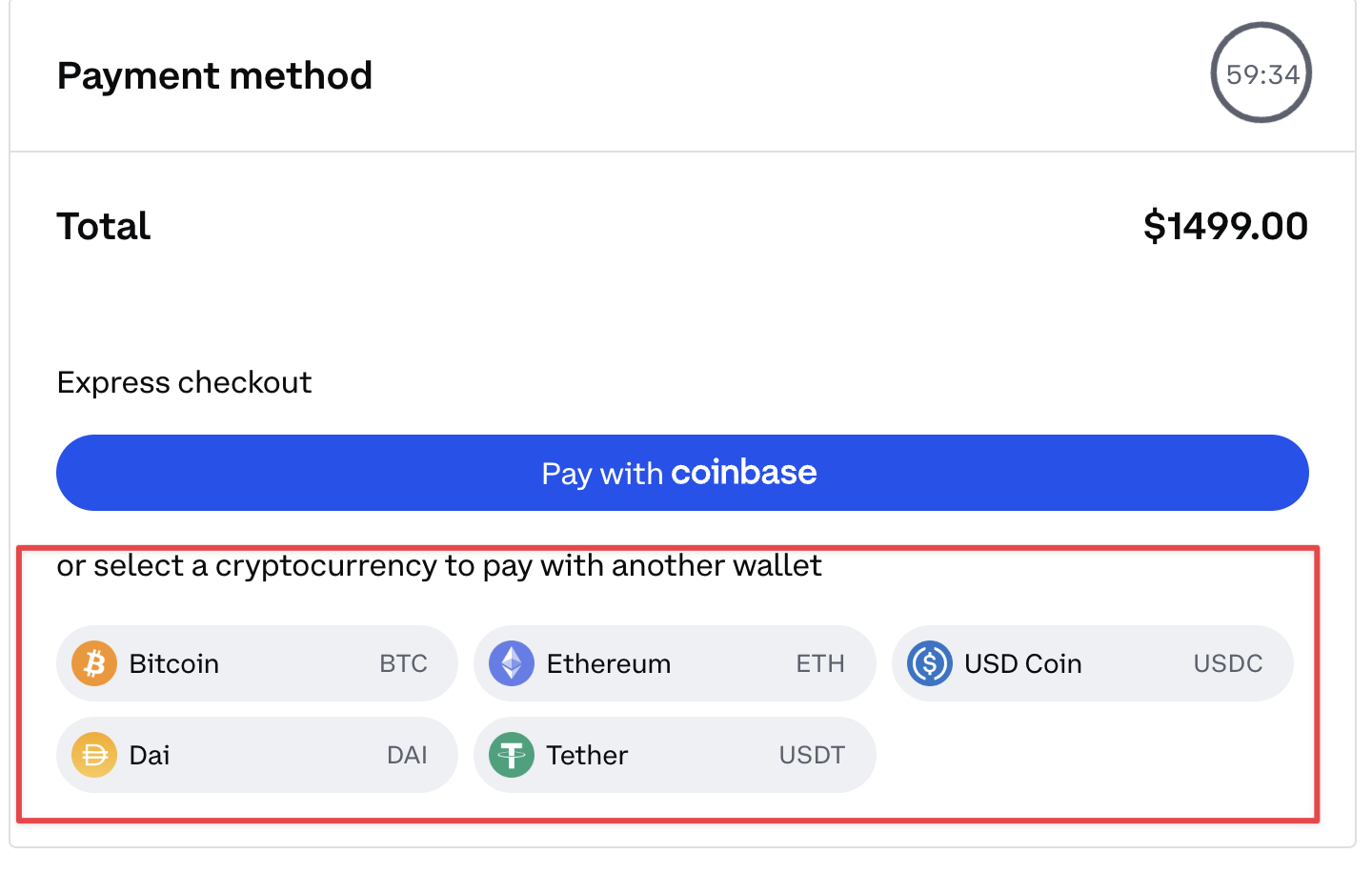Click the blue USD Coin icon
Screen dimensions: 1372x894
click(929, 663)
